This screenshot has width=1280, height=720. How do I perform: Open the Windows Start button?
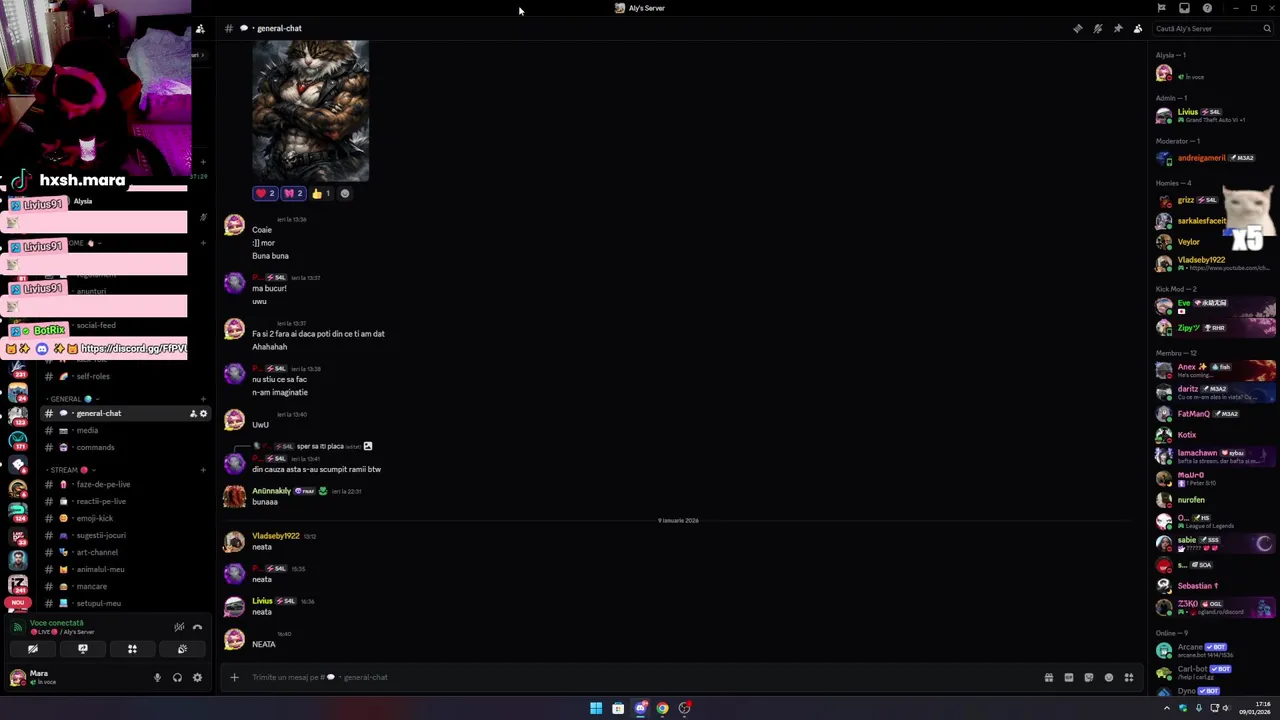[x=596, y=708]
